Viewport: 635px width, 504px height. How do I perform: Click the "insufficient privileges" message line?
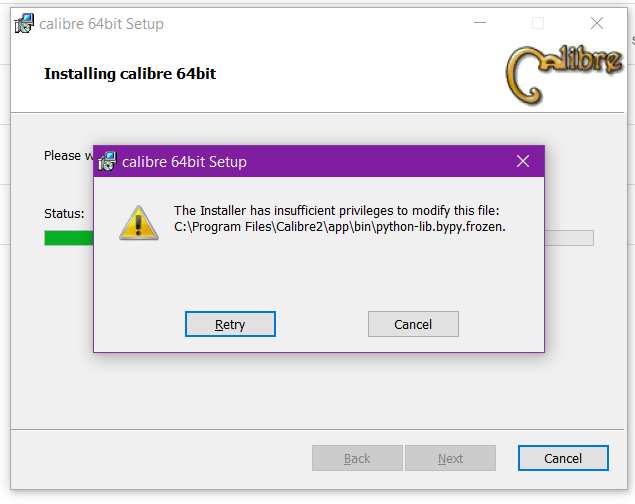pyautogui.click(x=336, y=210)
